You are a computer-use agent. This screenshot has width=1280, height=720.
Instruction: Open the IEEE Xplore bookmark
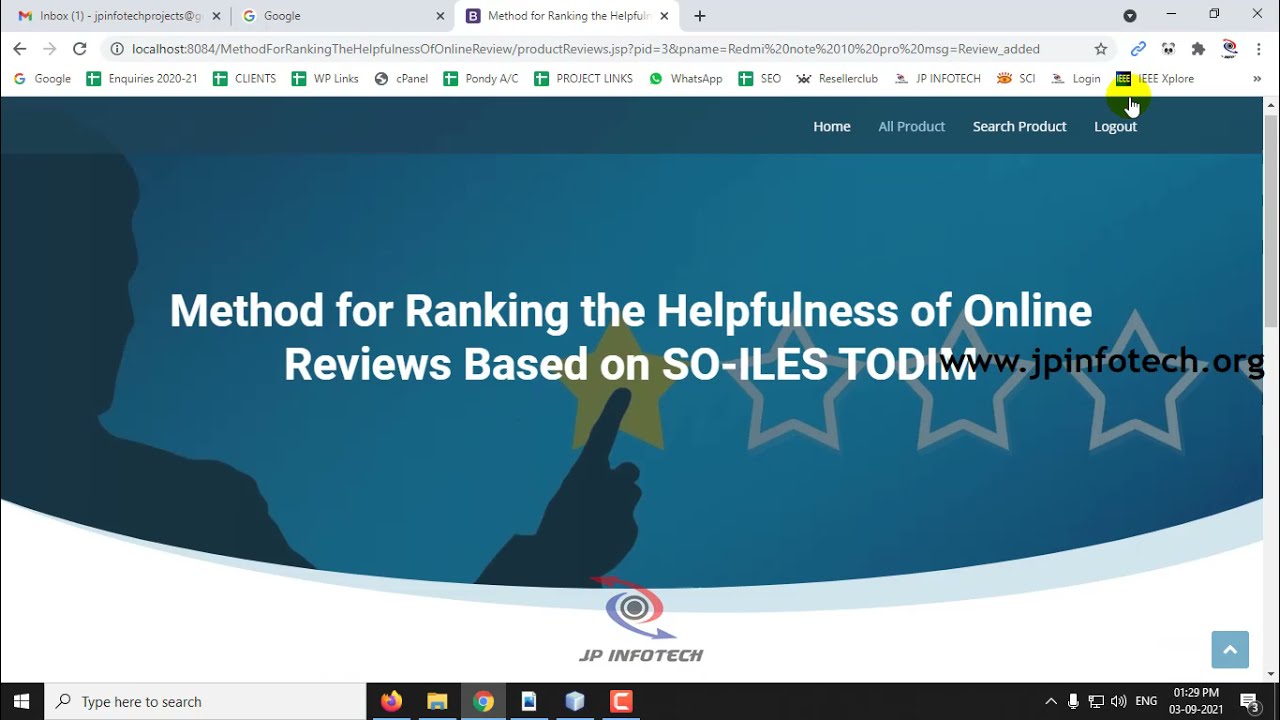1155,79
